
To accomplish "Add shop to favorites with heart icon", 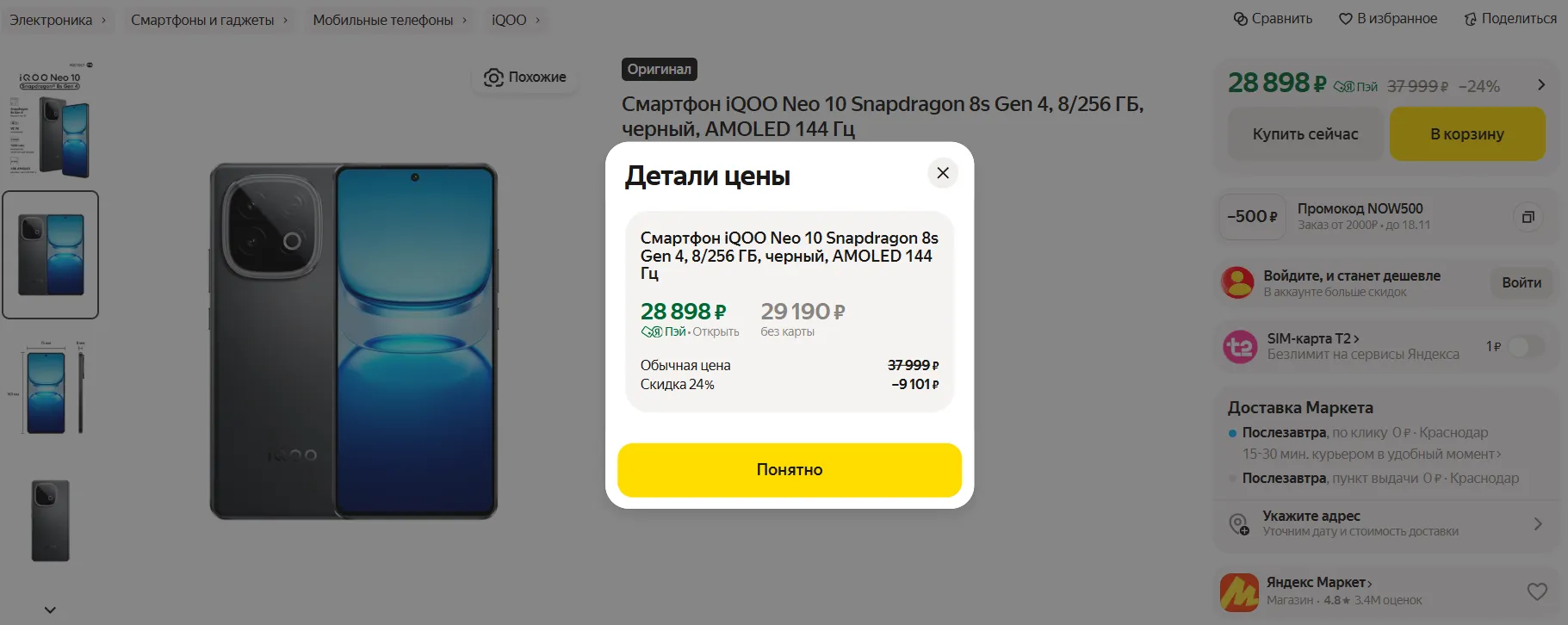I will coord(1536,591).
